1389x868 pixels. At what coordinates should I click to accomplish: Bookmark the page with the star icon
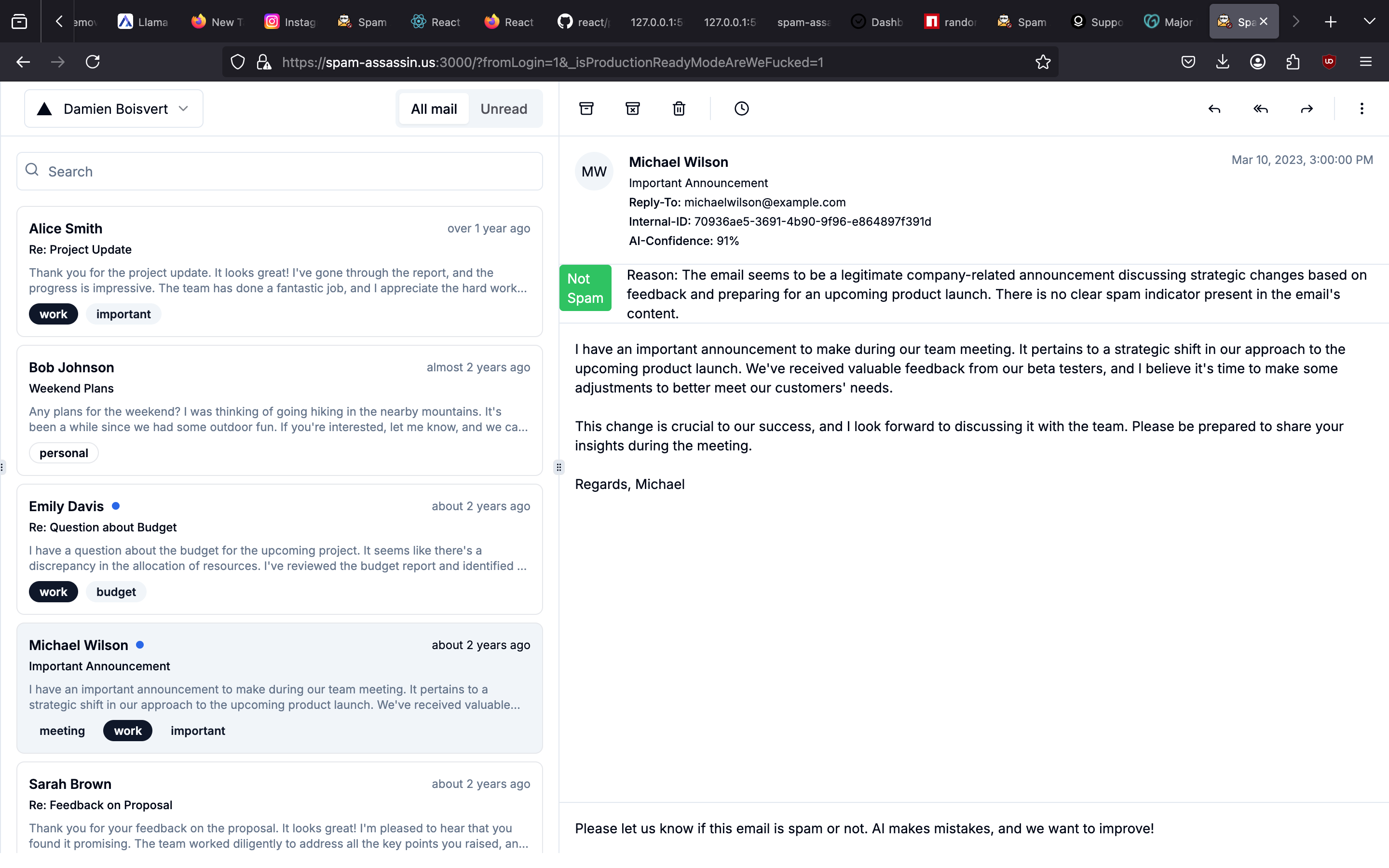point(1043,62)
